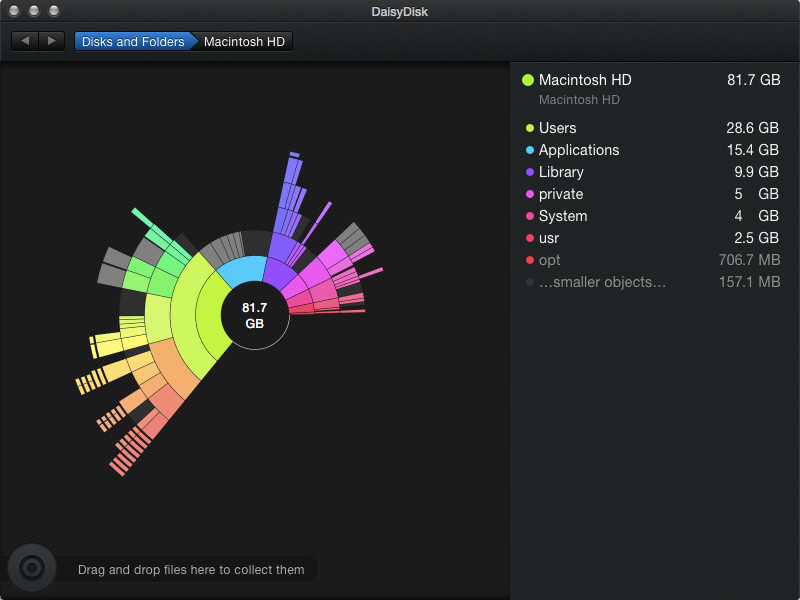Open the Applications folder row

coord(652,150)
